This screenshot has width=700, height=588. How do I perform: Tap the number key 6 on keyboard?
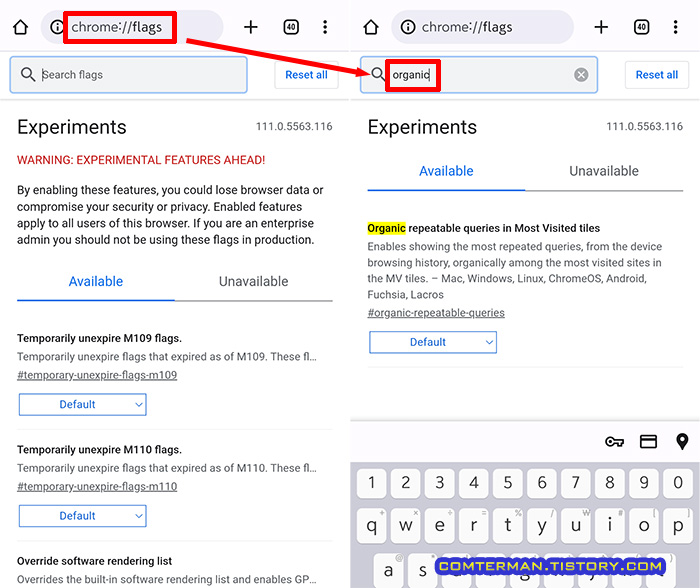coord(542,483)
